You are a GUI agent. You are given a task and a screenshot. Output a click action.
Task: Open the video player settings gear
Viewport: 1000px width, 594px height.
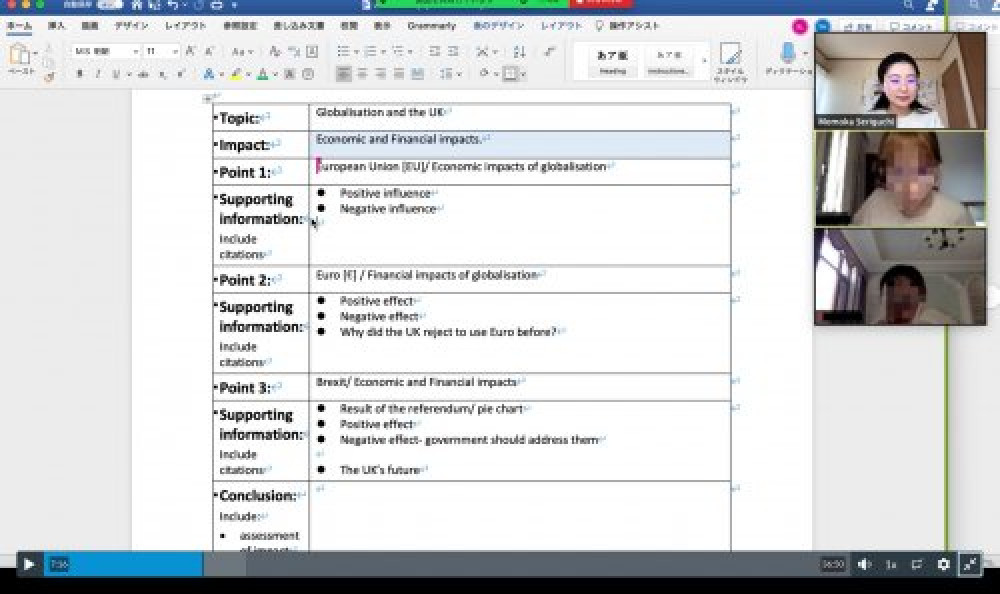(x=942, y=564)
